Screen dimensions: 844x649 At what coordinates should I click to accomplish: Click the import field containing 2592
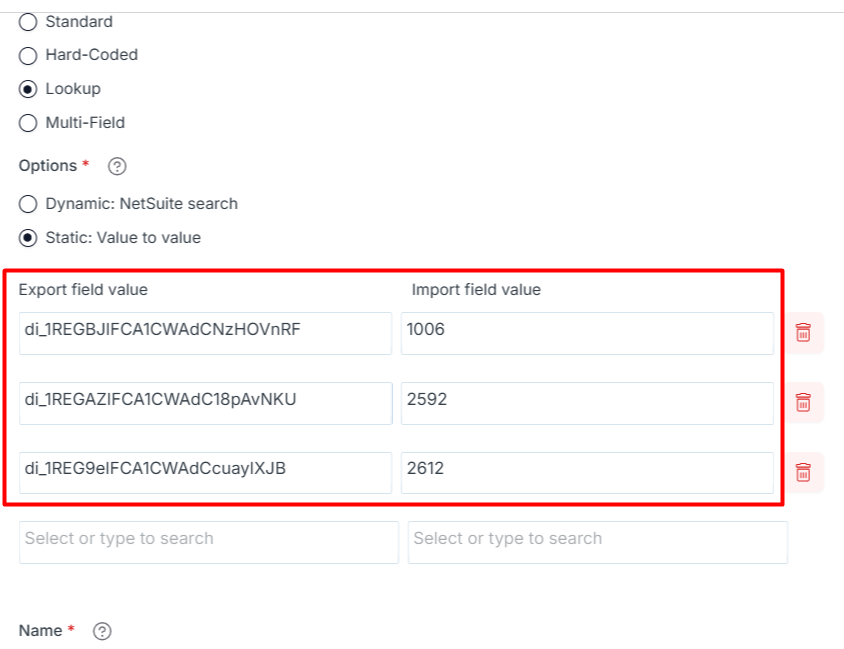point(587,403)
